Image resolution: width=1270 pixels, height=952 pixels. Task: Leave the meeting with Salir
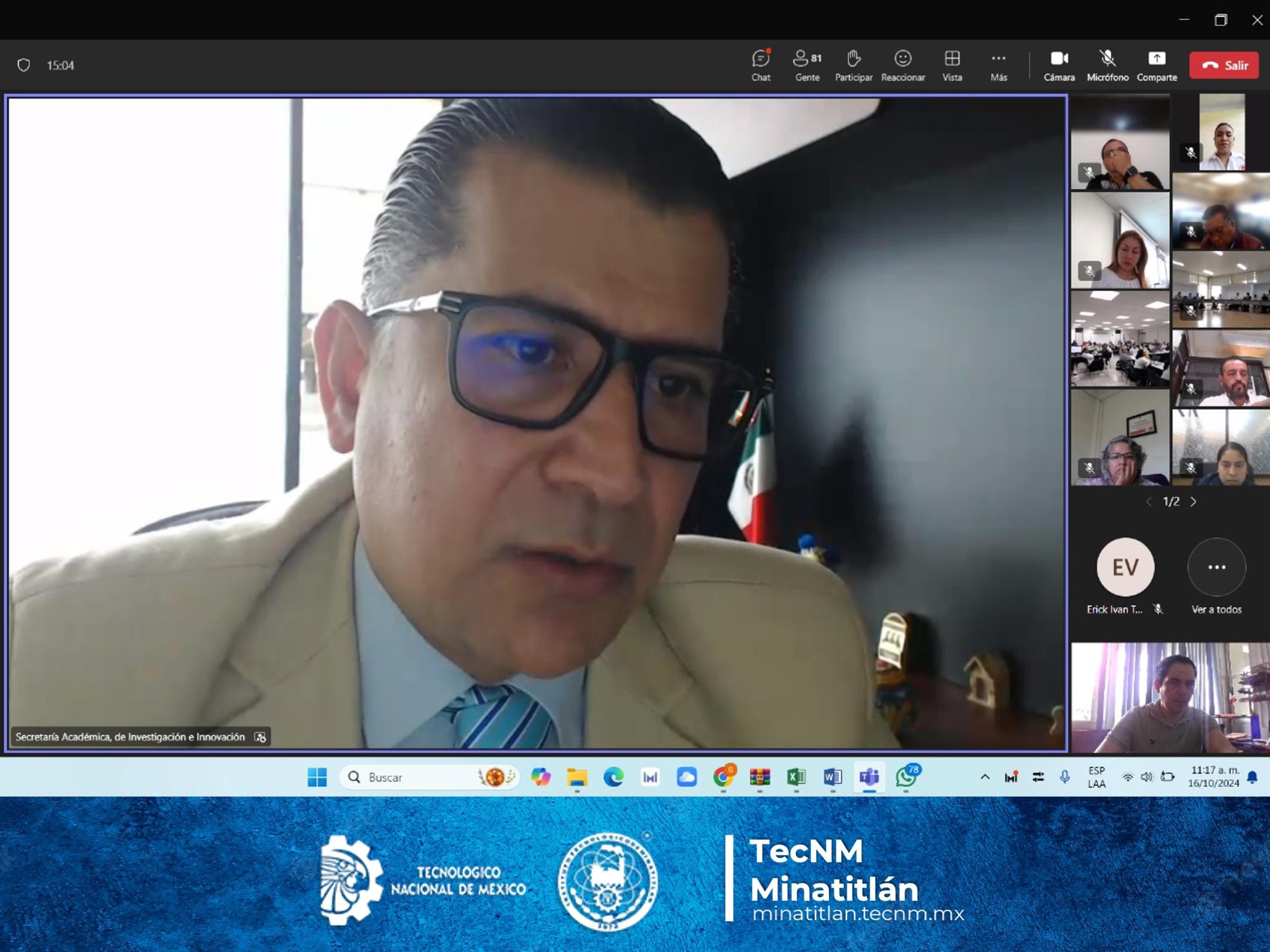(1224, 65)
